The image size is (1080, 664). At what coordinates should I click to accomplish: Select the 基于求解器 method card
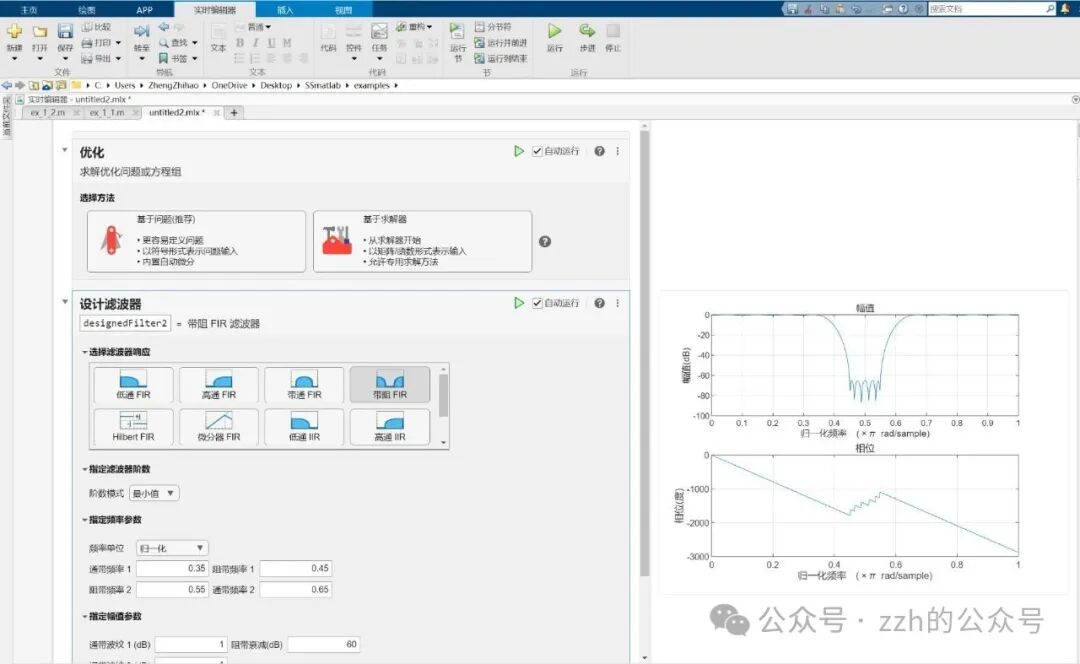coord(420,240)
